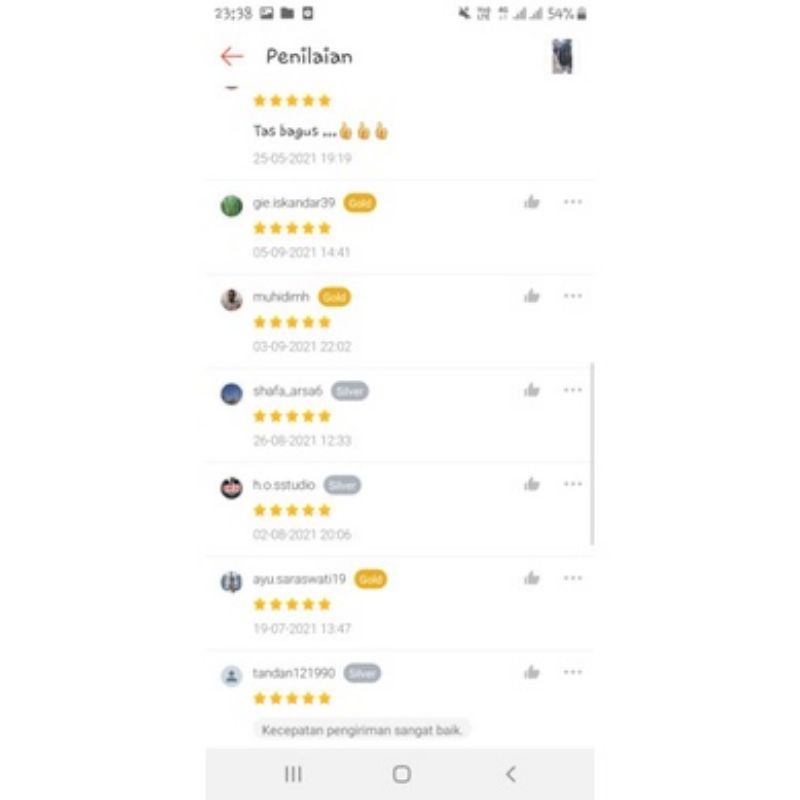
Task: Tap the Android home navigation button
Action: (x=402, y=774)
